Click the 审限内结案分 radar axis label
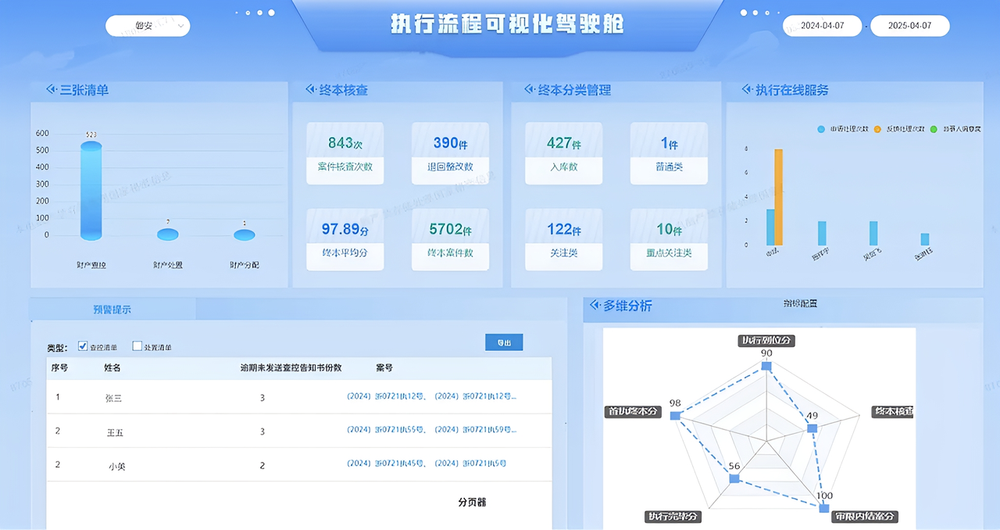This screenshot has height=530, width=1000. (865, 517)
